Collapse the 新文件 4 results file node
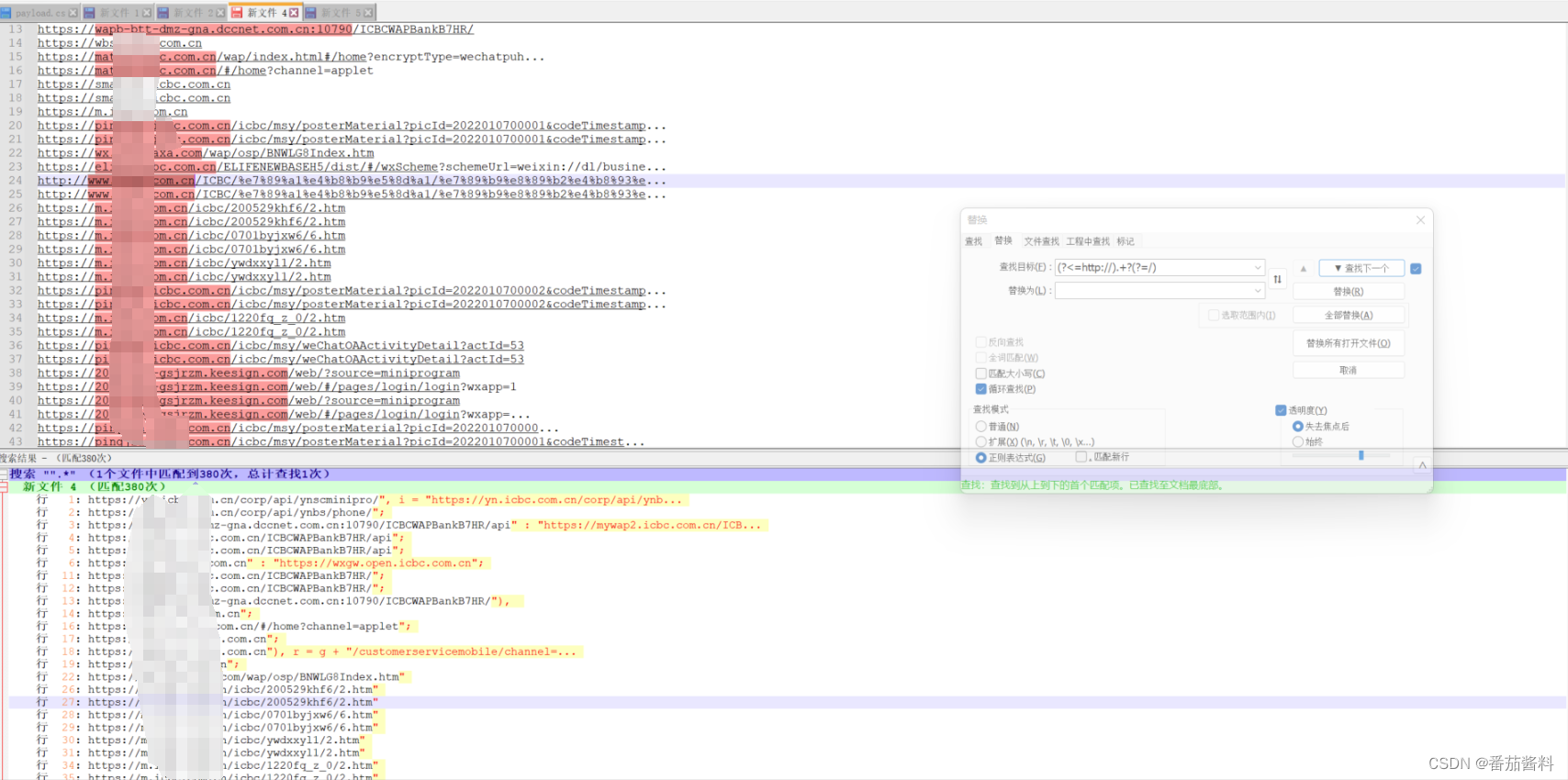The image size is (1568, 780). coord(4,487)
